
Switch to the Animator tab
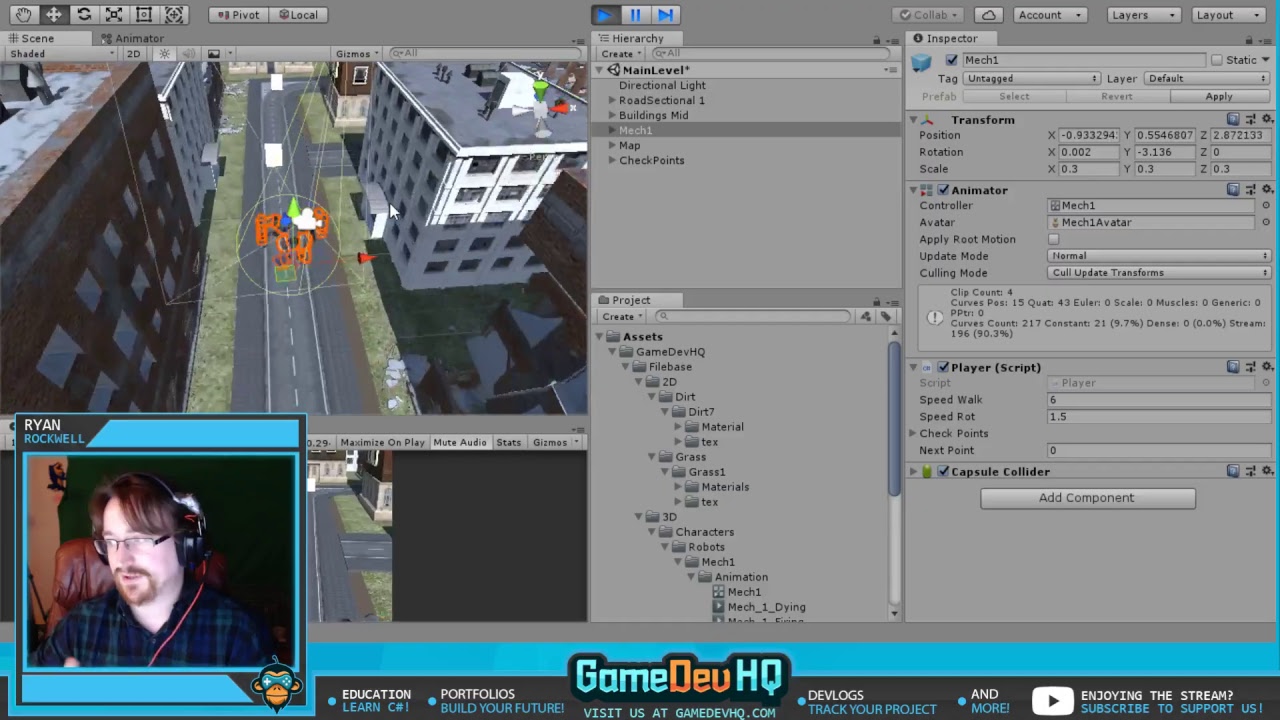click(131, 38)
